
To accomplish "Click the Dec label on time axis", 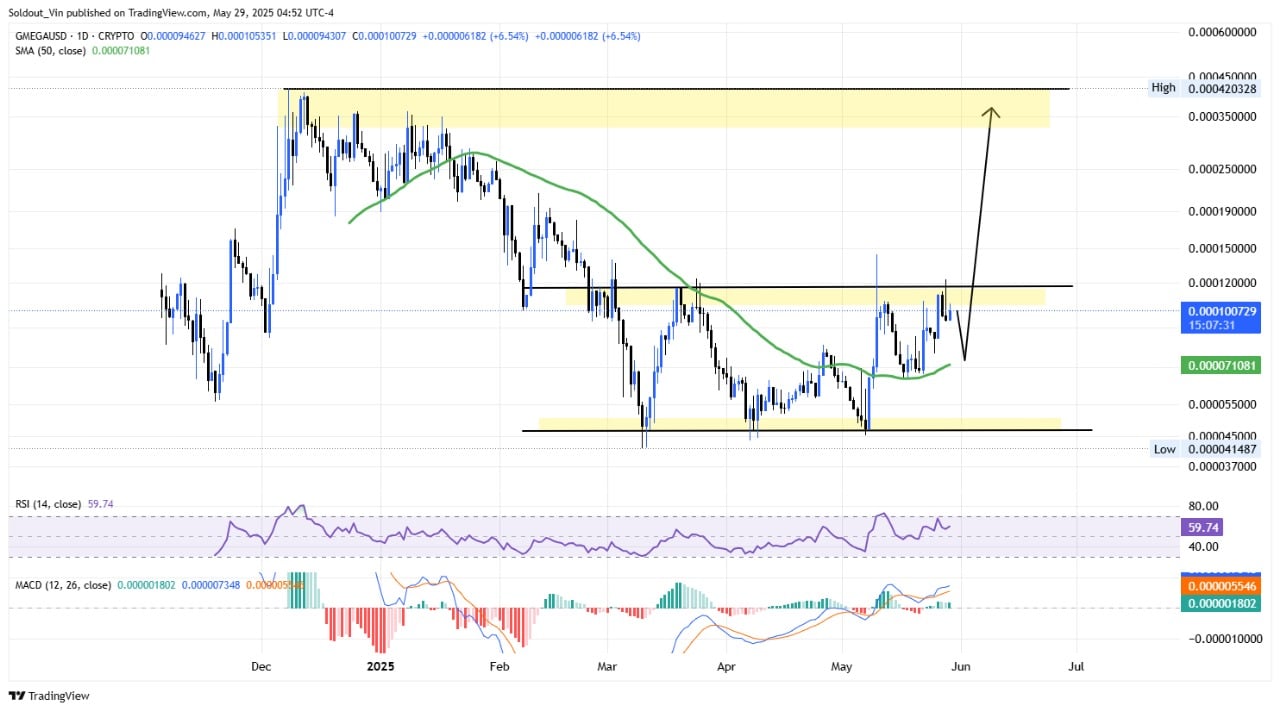I will click(x=261, y=665).
